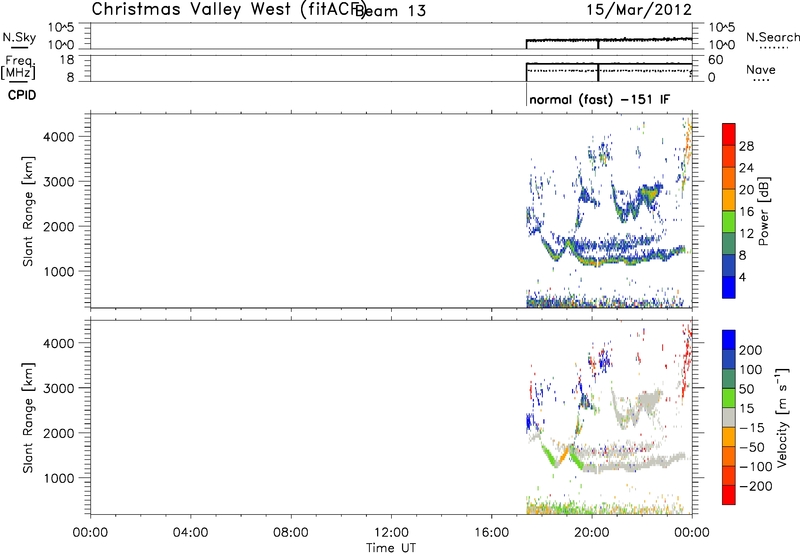Click the "28" Power scale value
The image size is (800, 554).
click(746, 146)
